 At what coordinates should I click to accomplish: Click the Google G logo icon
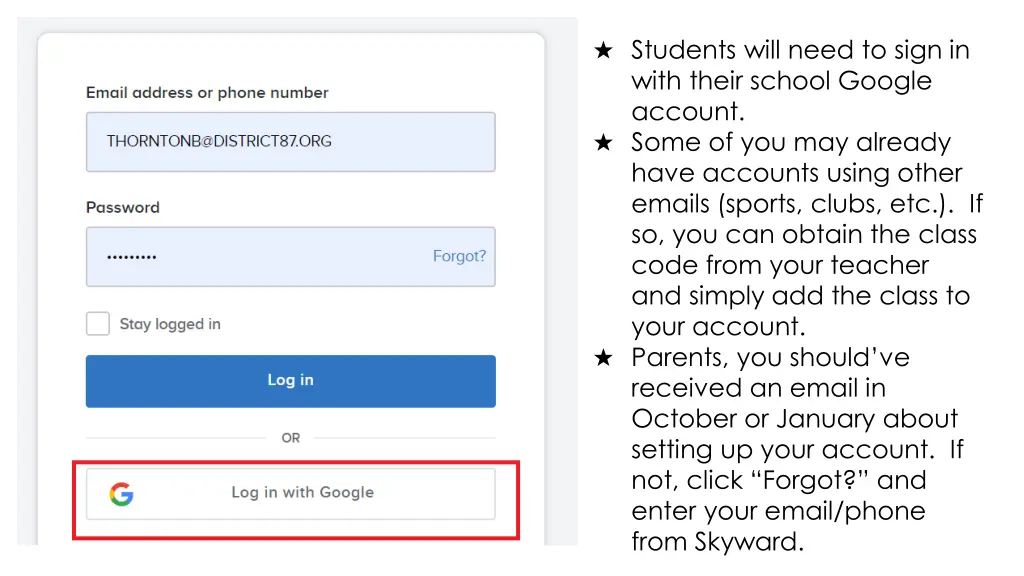121,493
